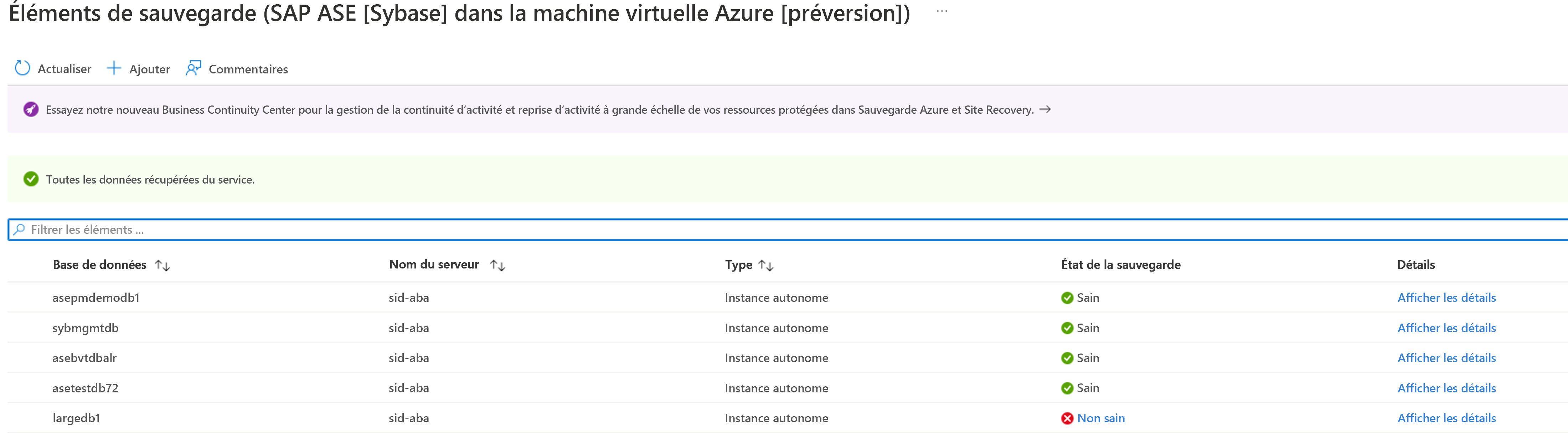
Task: Click the Business Continuity Center rocket icon
Action: [x=31, y=110]
